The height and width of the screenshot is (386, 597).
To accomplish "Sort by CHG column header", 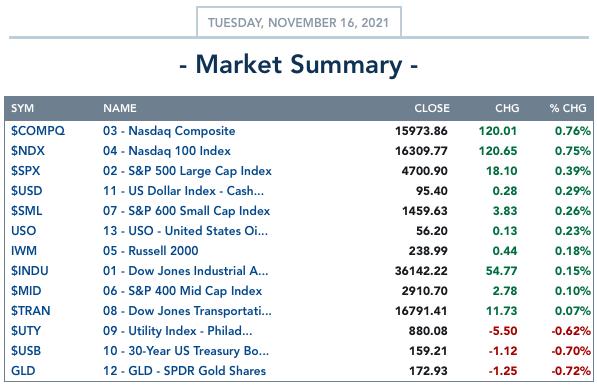I will [x=507, y=108].
